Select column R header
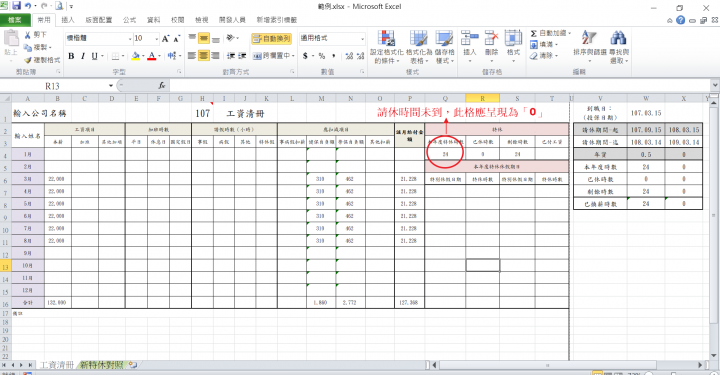720x375 pixels. pyautogui.click(x=483, y=98)
